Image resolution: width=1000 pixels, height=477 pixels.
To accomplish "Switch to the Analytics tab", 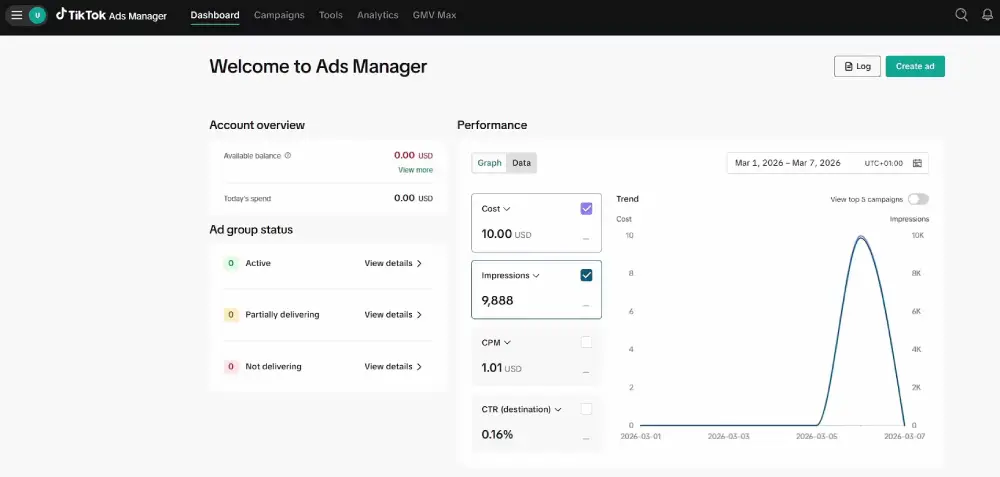I will click(378, 15).
